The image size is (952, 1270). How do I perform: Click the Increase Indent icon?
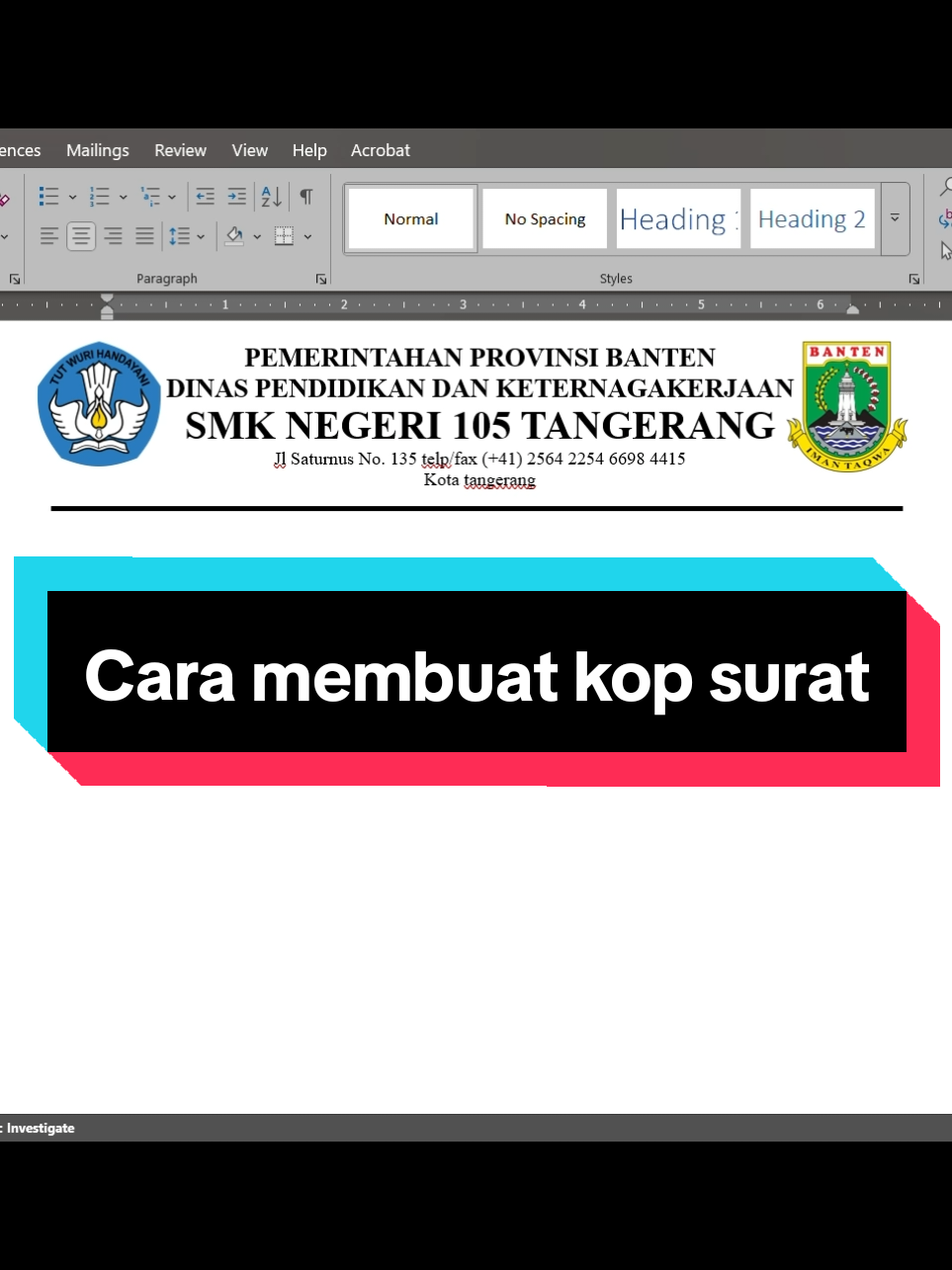[237, 196]
